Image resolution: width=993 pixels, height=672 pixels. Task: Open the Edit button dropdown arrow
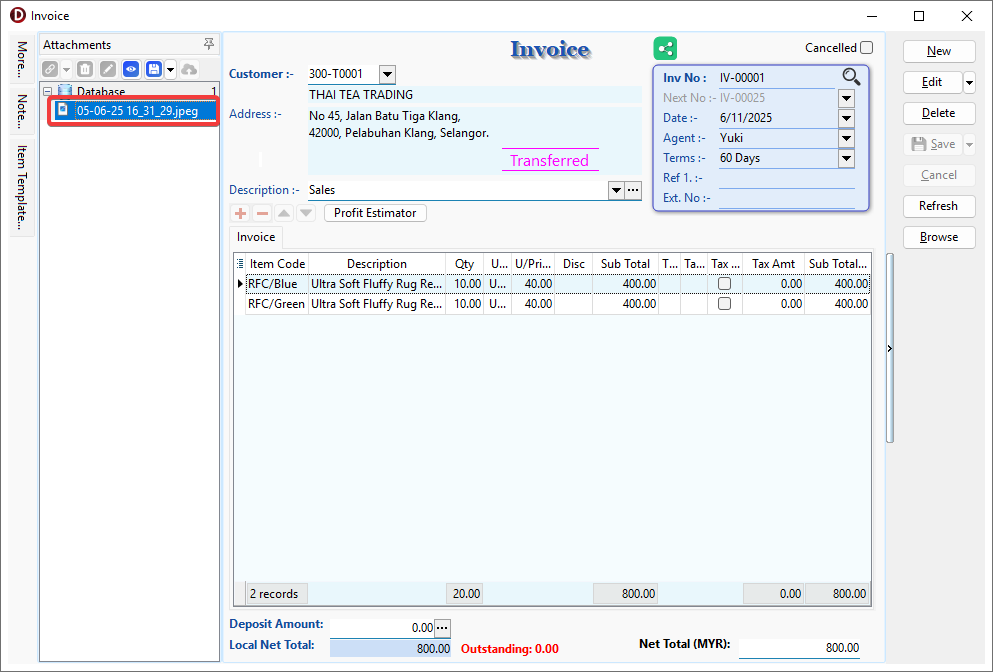pyautogui.click(x=969, y=82)
